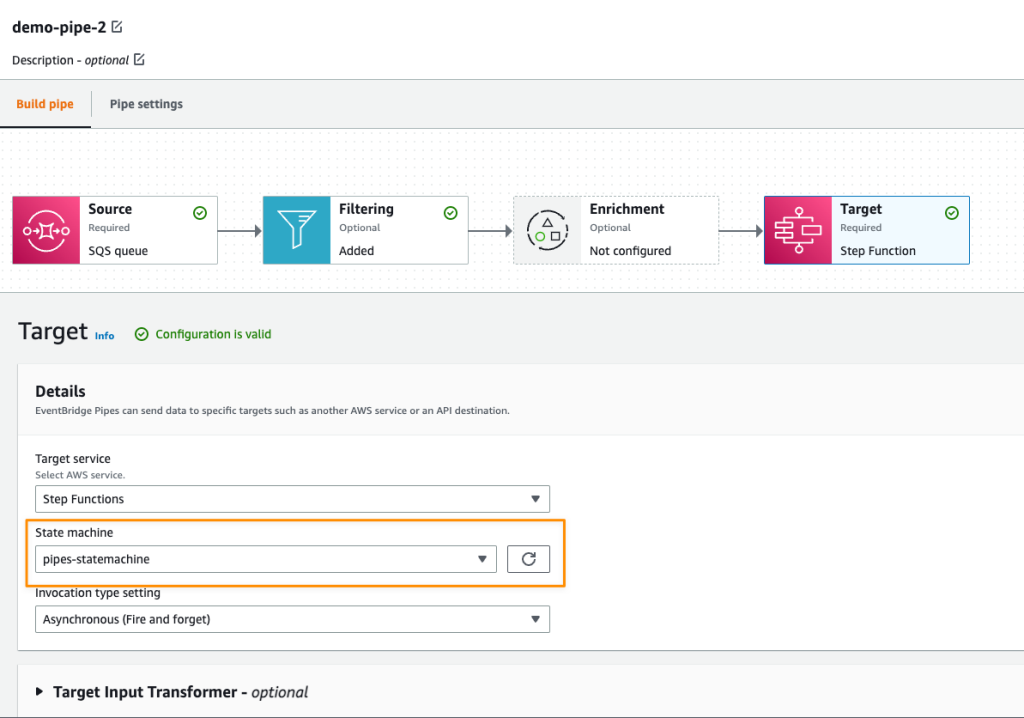
Task: Click the Step Function Target icon
Action: [798, 230]
